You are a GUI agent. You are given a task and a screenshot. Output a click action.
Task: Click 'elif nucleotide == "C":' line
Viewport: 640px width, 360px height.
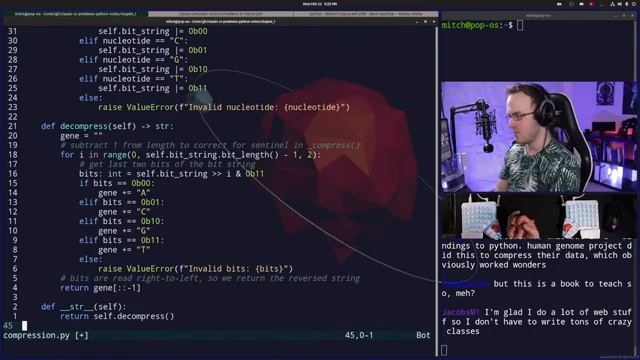tap(133, 41)
